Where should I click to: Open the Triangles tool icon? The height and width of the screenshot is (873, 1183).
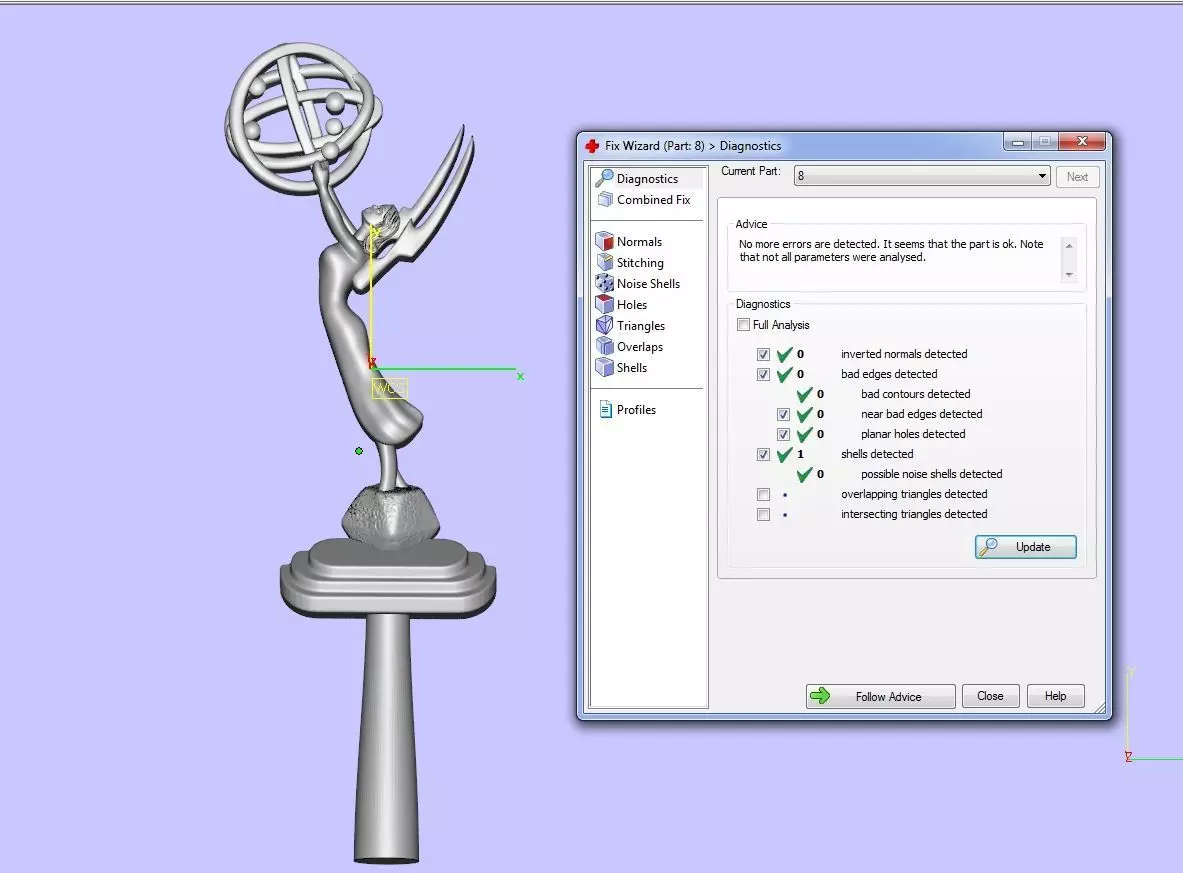604,325
